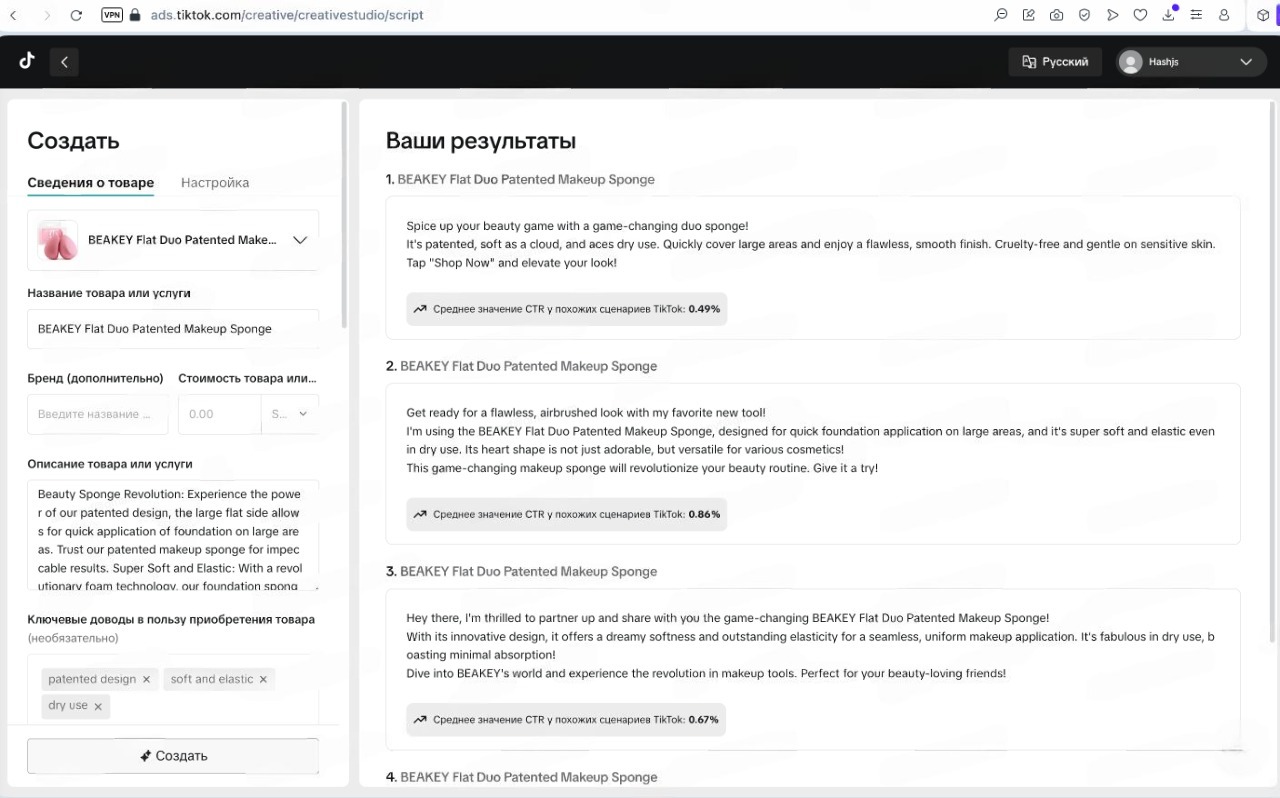1280x798 pixels.
Task: Remove the 'patented design' tag
Action: (x=146, y=680)
